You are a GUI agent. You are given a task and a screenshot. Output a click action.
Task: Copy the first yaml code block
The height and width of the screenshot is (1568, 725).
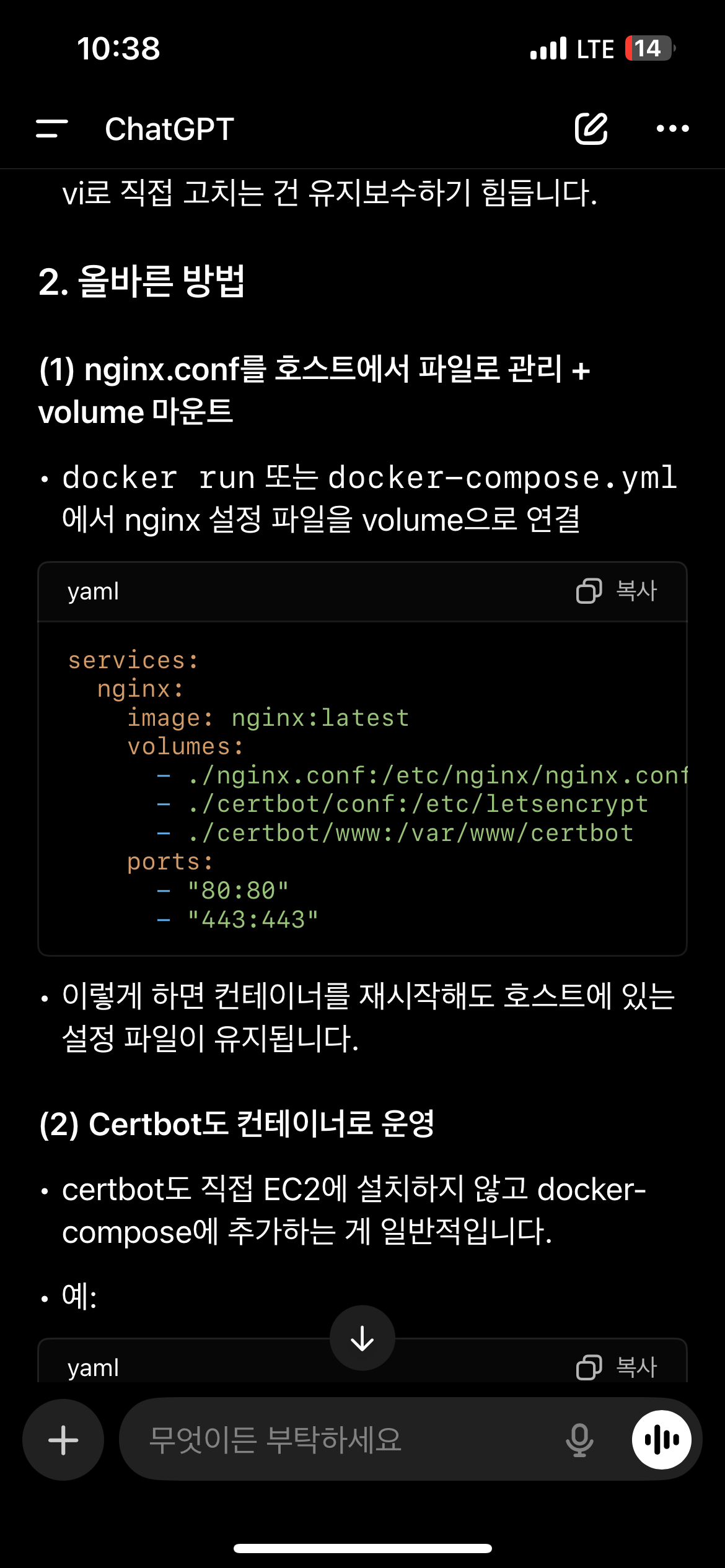point(616,591)
